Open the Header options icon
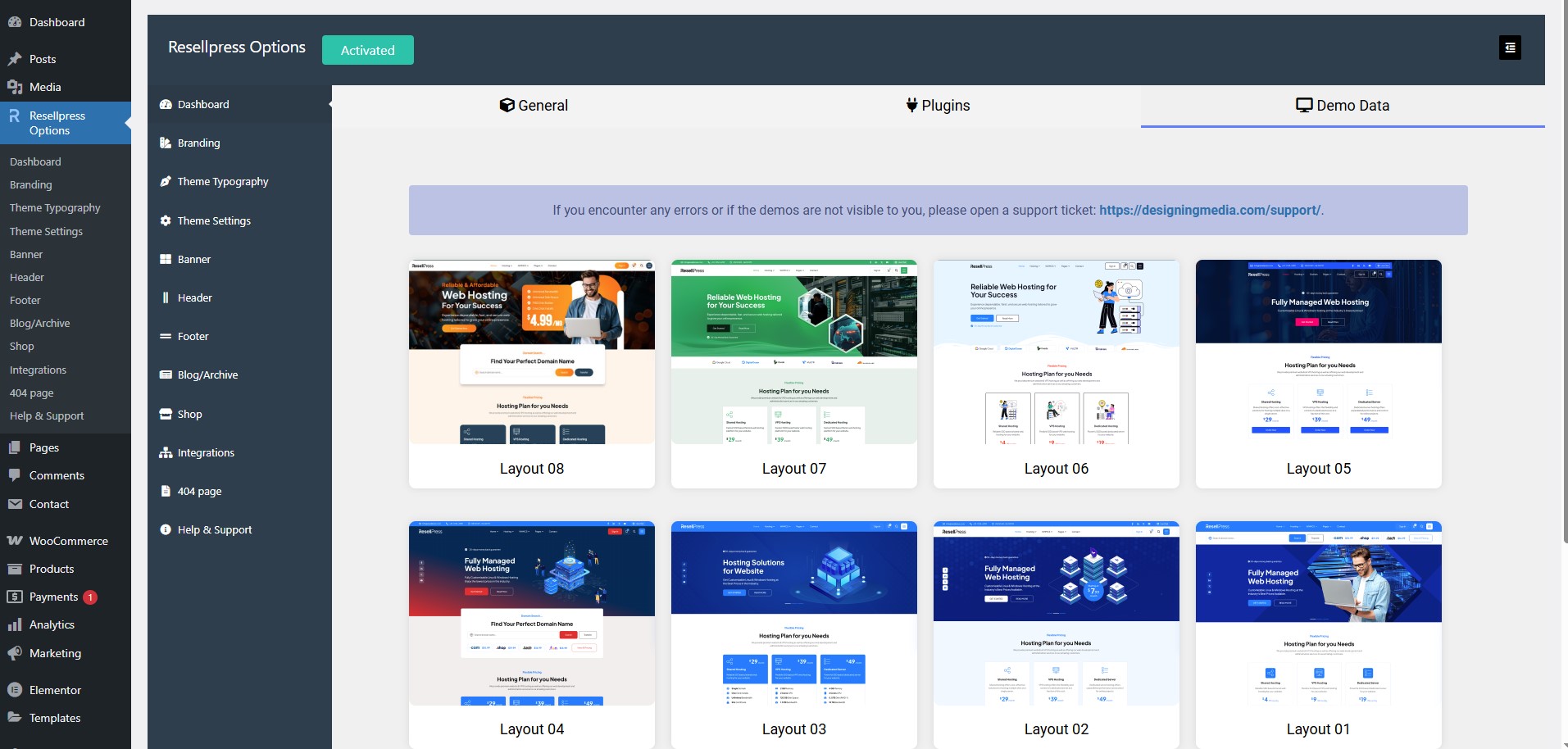Viewport: 1568px width, 749px height. click(166, 297)
